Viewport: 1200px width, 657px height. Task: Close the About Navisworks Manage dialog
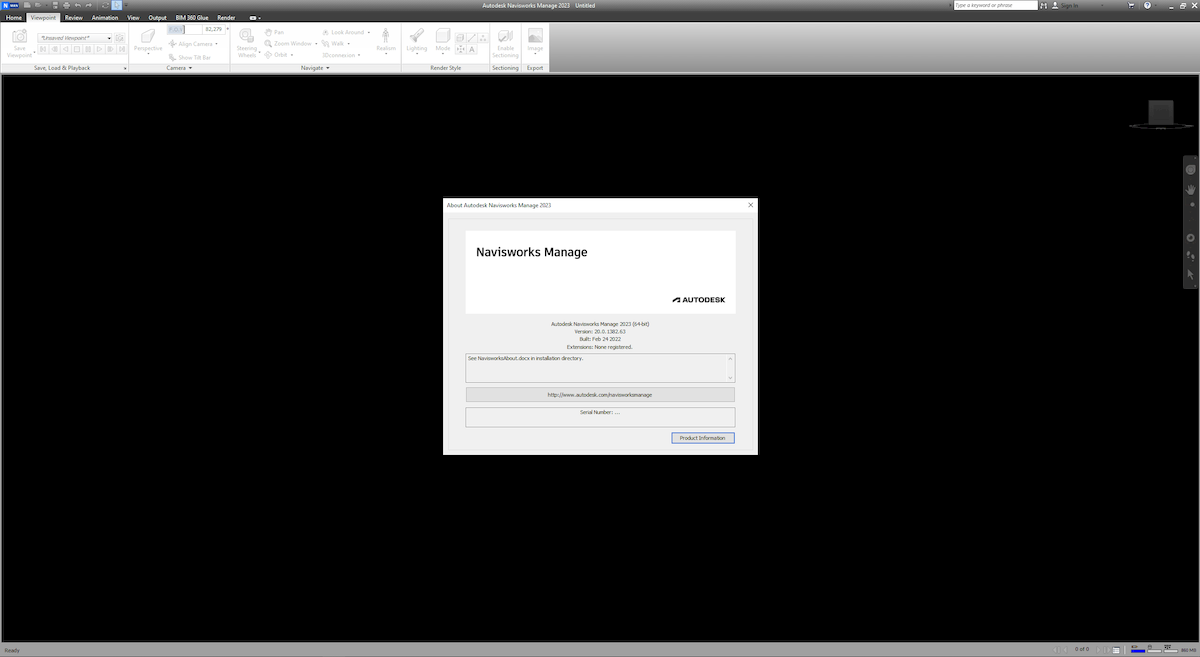pyautogui.click(x=750, y=205)
